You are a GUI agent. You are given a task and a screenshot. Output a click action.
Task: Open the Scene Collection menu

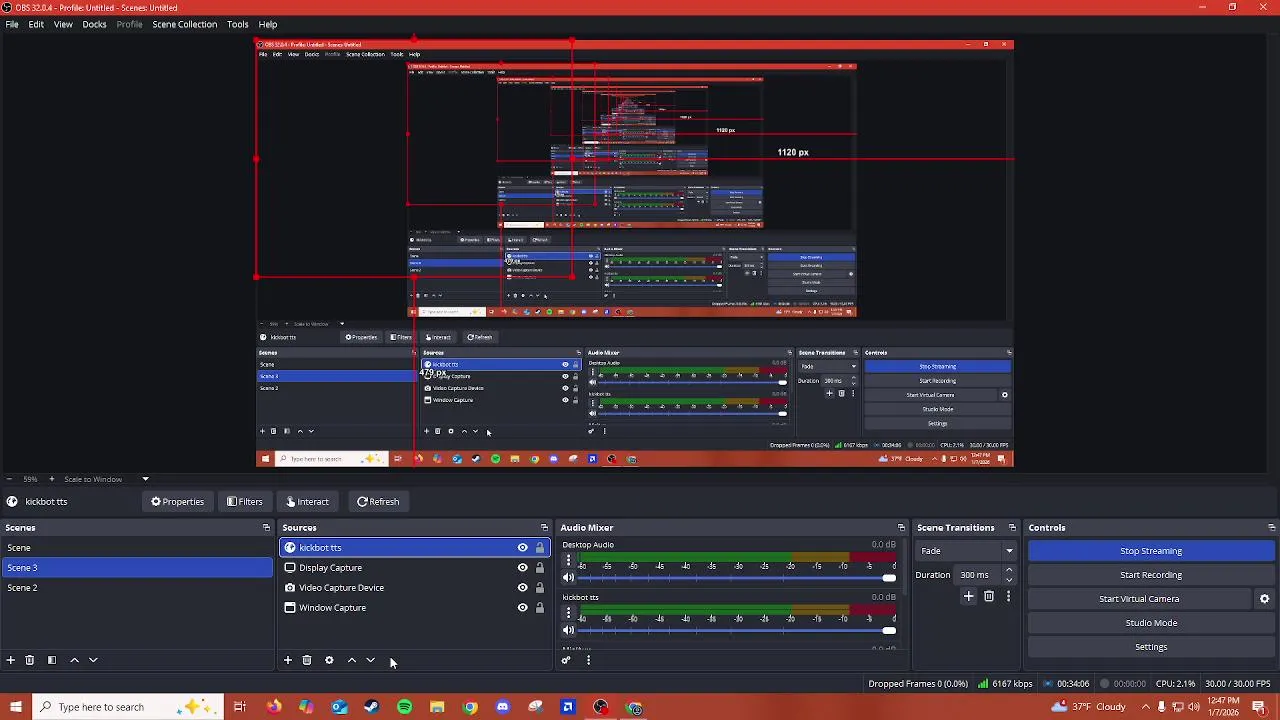click(x=184, y=24)
